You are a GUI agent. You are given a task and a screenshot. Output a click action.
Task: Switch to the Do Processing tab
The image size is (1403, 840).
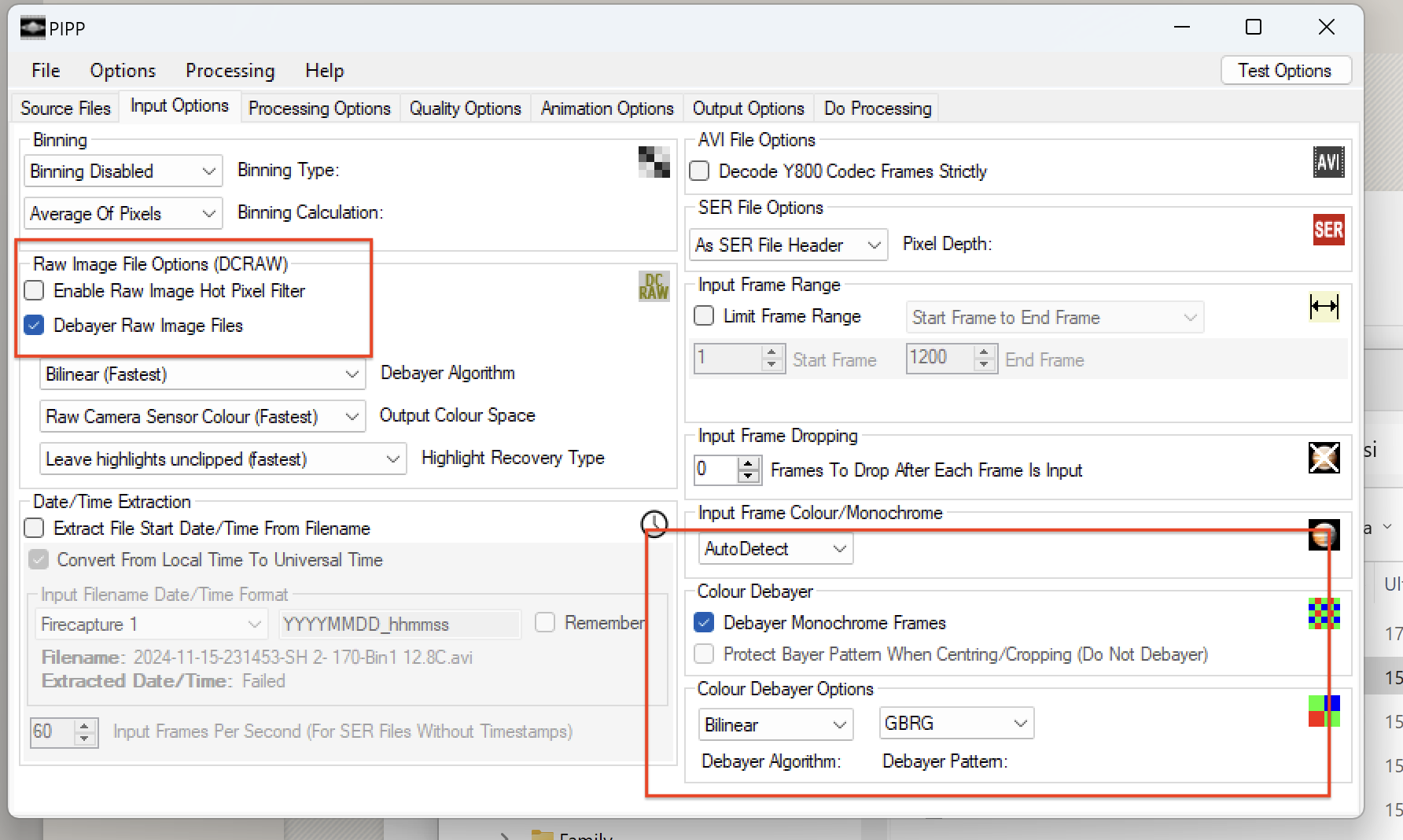878,109
